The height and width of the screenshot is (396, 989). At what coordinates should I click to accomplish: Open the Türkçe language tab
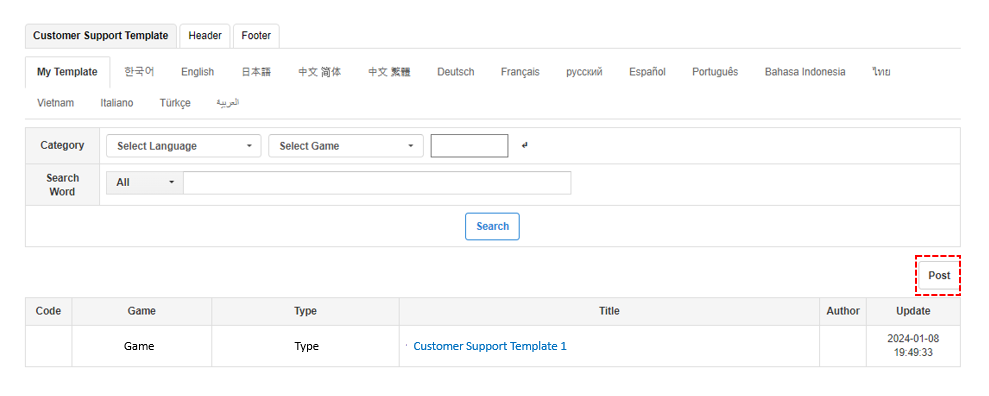click(175, 103)
